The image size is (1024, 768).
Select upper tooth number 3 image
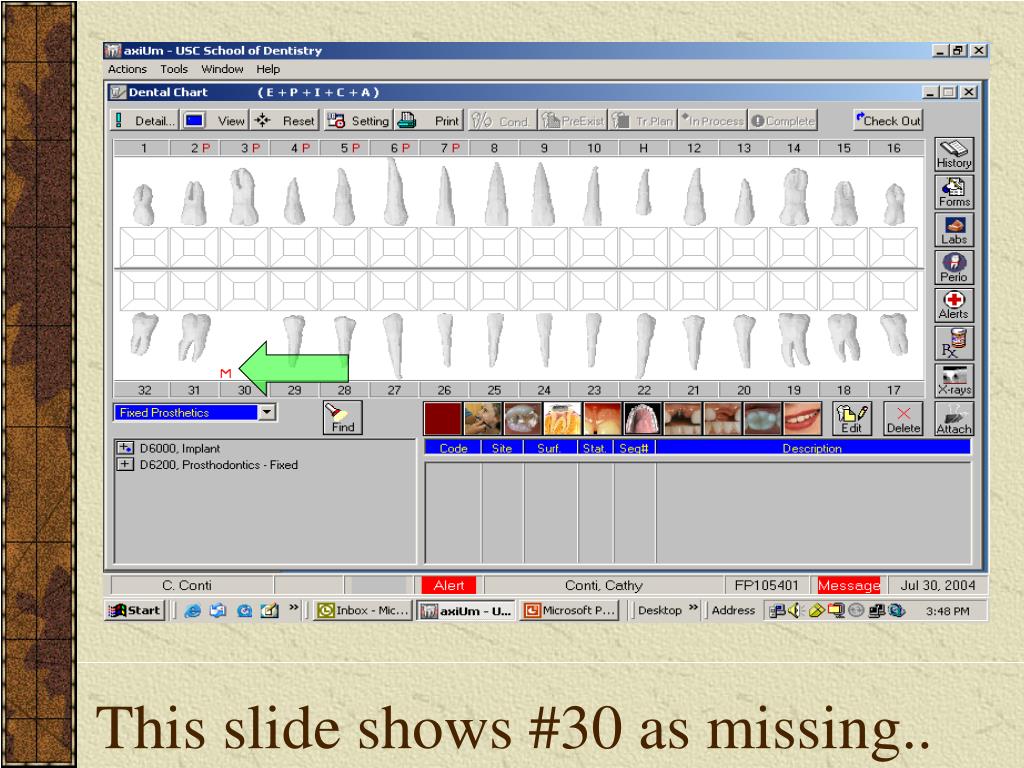point(244,196)
